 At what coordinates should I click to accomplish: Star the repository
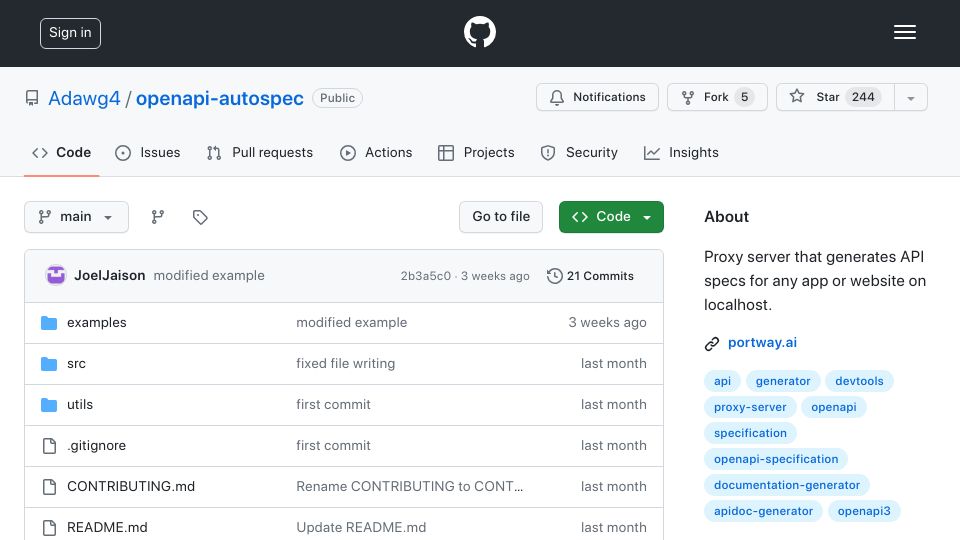(x=835, y=97)
